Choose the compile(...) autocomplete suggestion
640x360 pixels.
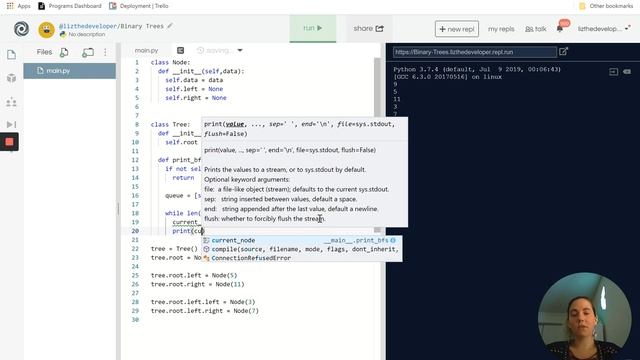301,249
